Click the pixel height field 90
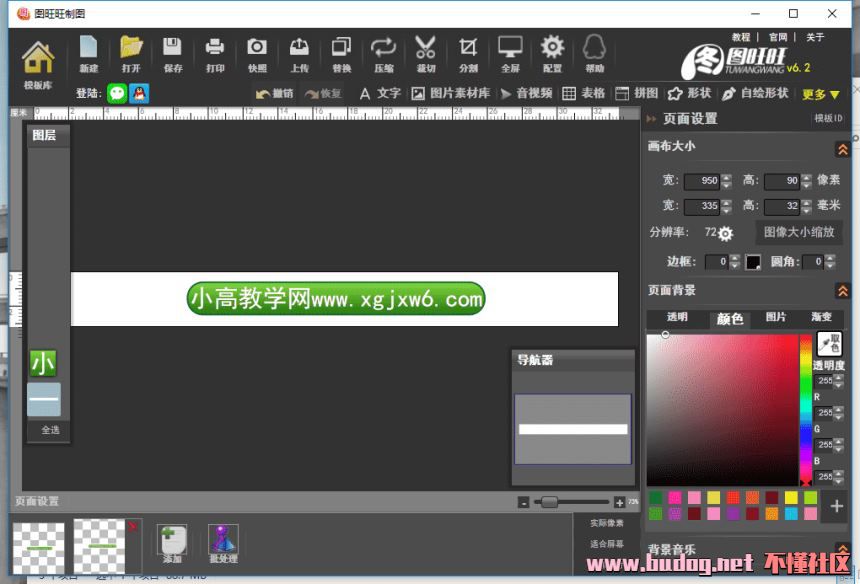Viewport: 860px width, 584px height. coord(782,181)
